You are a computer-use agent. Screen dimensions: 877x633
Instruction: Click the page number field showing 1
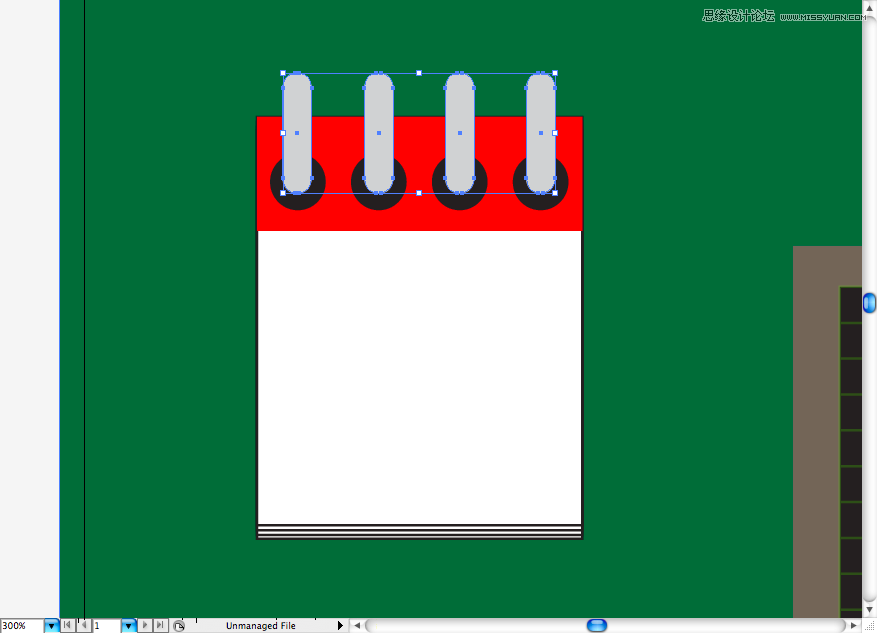(106, 626)
